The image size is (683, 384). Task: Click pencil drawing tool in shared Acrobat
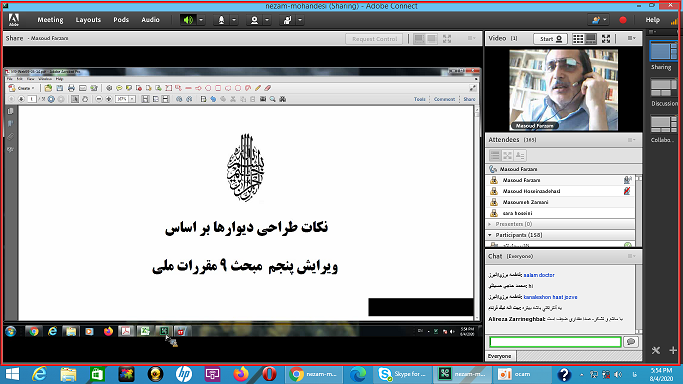258,88
